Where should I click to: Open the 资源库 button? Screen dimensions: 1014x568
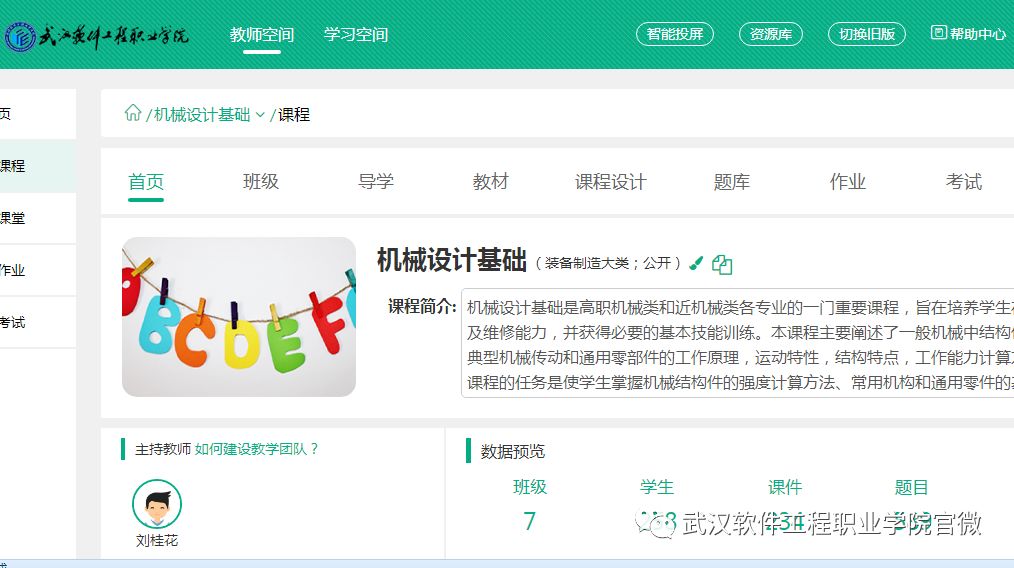pos(771,34)
